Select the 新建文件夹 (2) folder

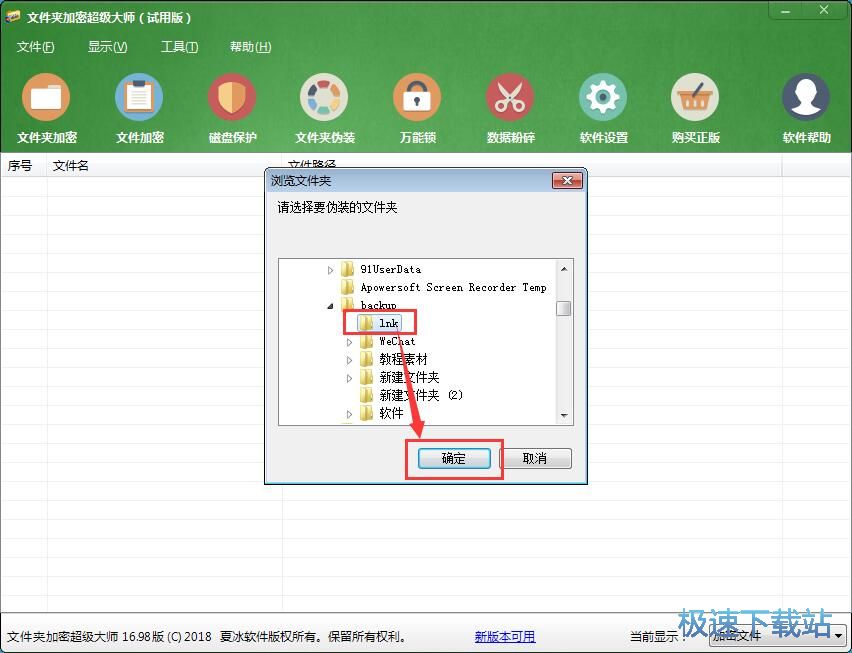pos(412,395)
